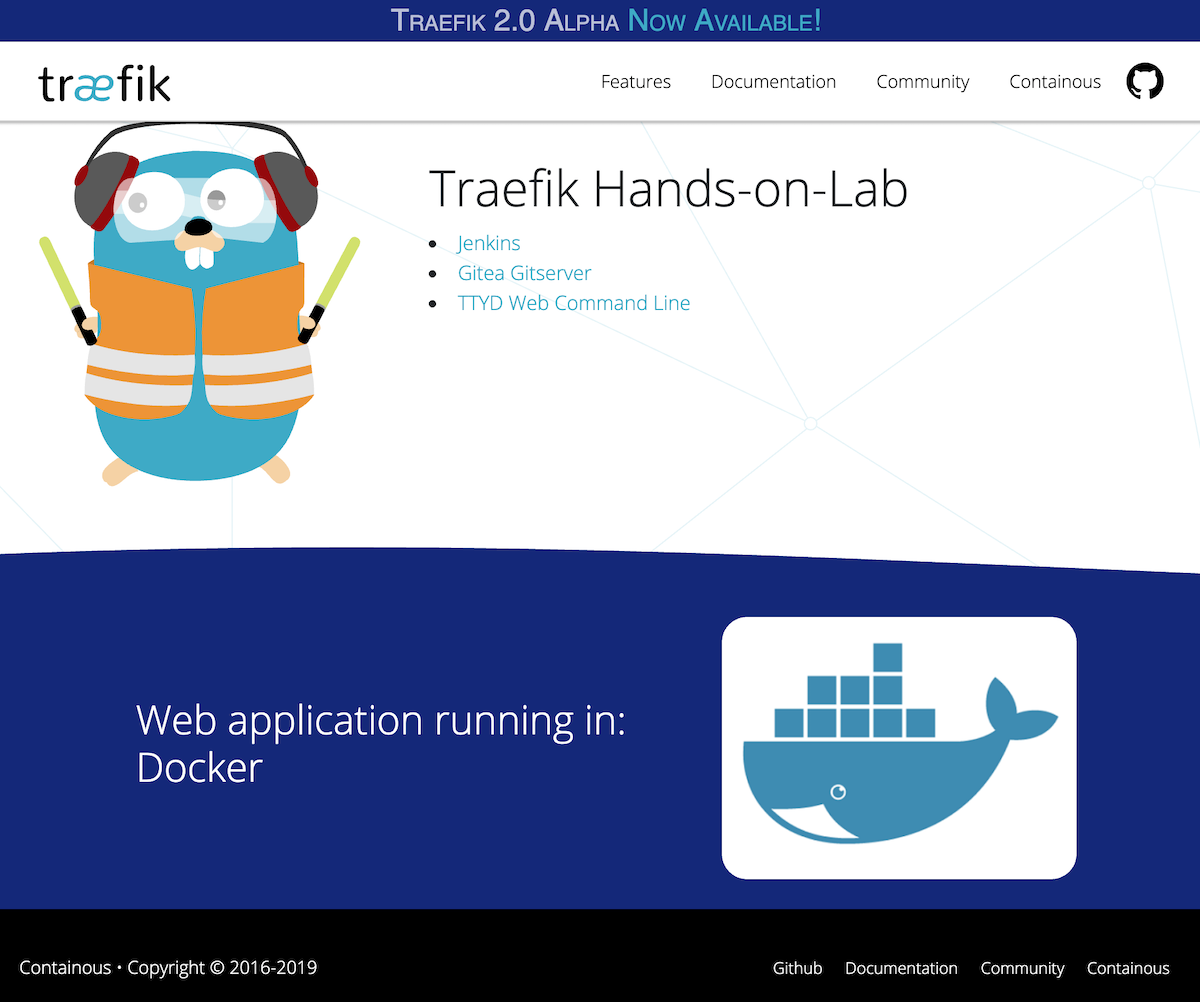Open the Jenkins link
This screenshot has height=1002, width=1200.
489,243
